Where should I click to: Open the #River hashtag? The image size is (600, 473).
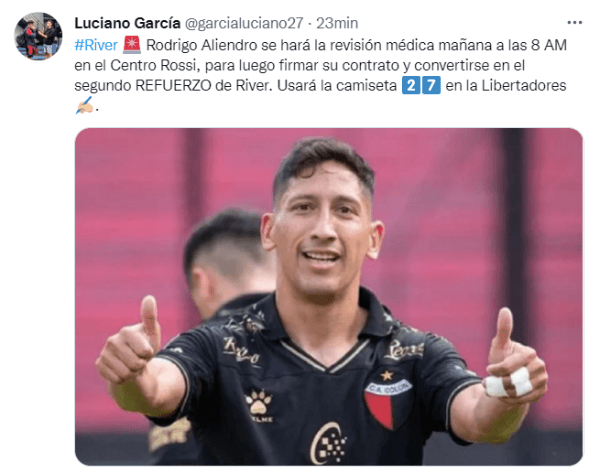coord(96,45)
